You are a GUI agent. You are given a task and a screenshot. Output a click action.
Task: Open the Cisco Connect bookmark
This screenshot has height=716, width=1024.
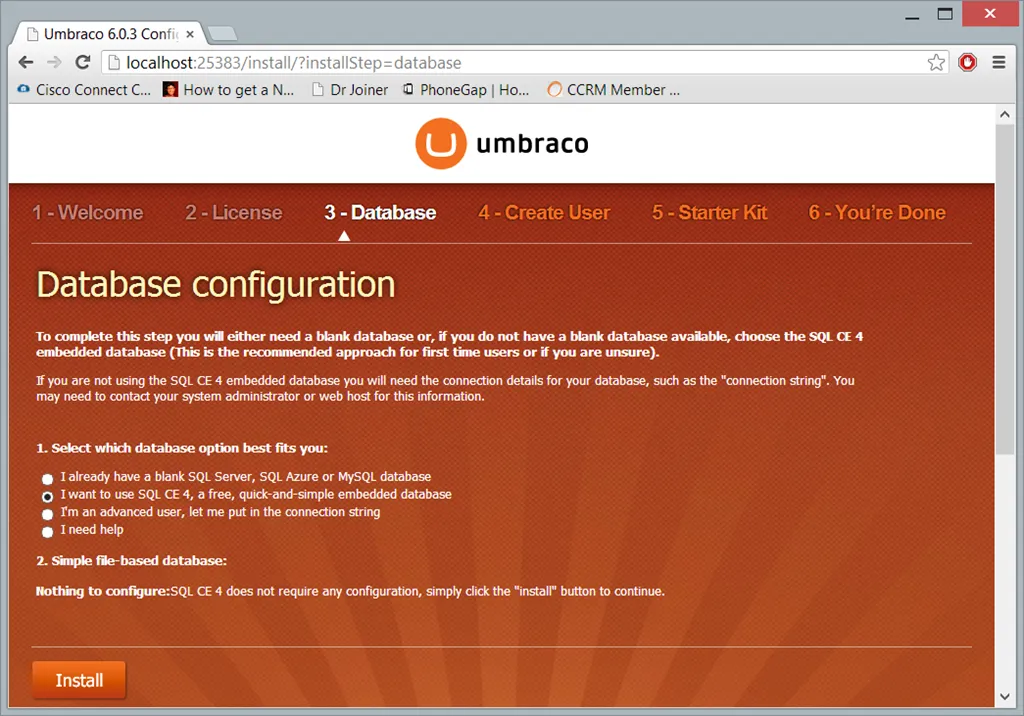tap(84, 90)
